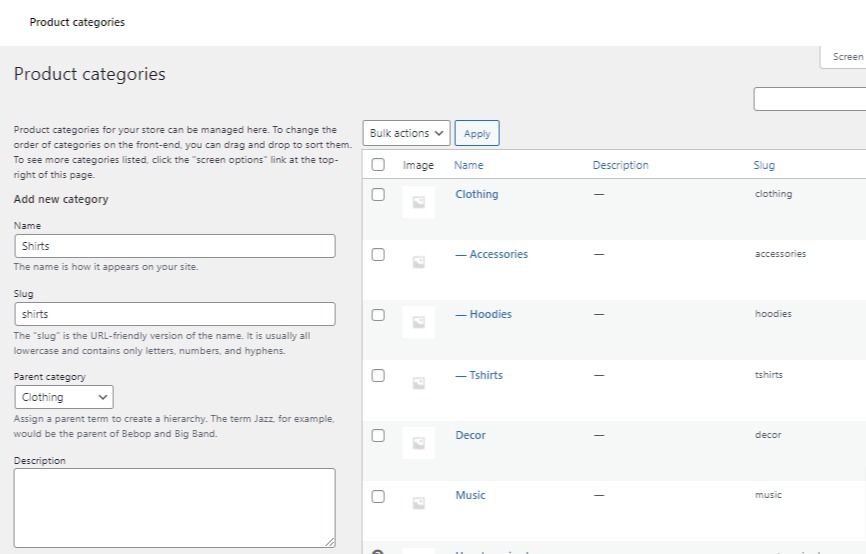Viewport: 866px width, 554px height.
Task: Click the Hoodies row placeholder image icon
Action: [x=418, y=322]
